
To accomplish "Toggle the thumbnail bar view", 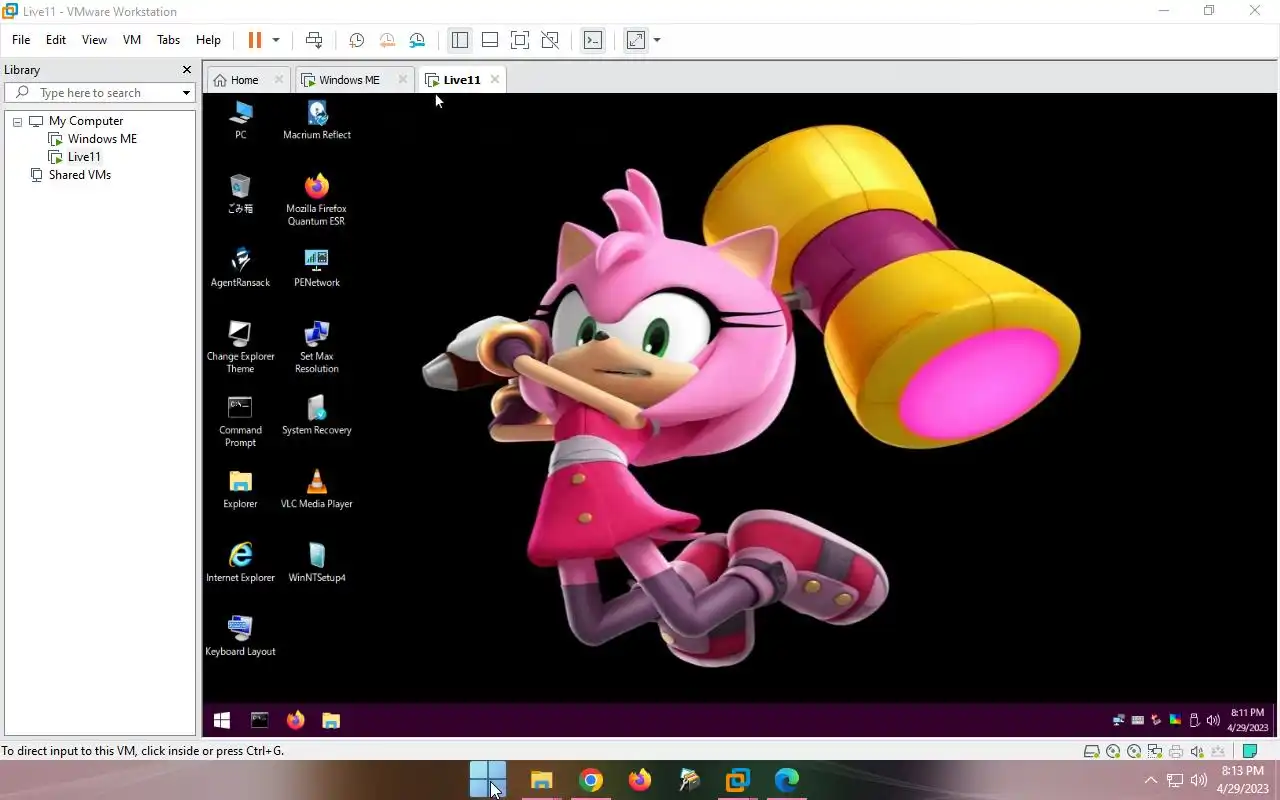I will pos(490,40).
